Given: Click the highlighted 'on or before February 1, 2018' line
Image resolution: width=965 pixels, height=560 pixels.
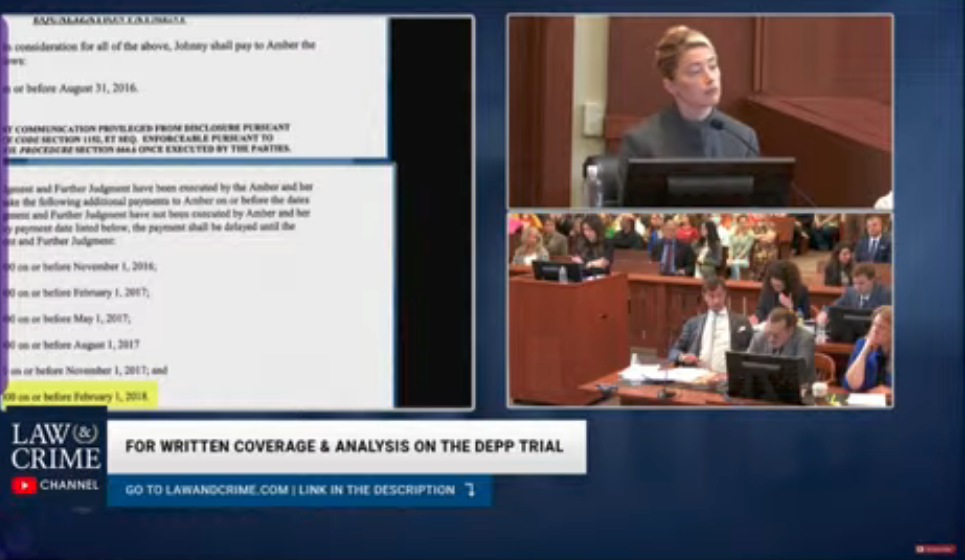Looking at the screenshot, I should click(x=79, y=396).
